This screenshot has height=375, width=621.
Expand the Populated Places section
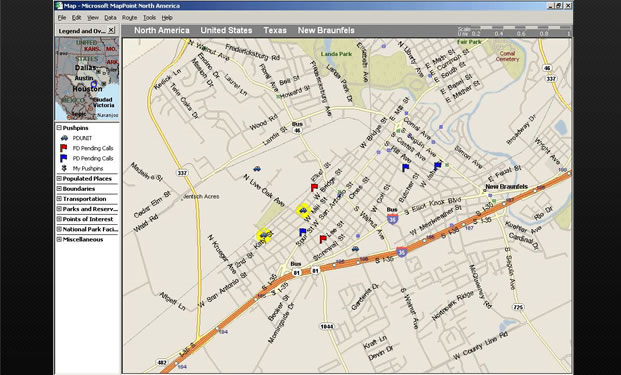pos(59,179)
